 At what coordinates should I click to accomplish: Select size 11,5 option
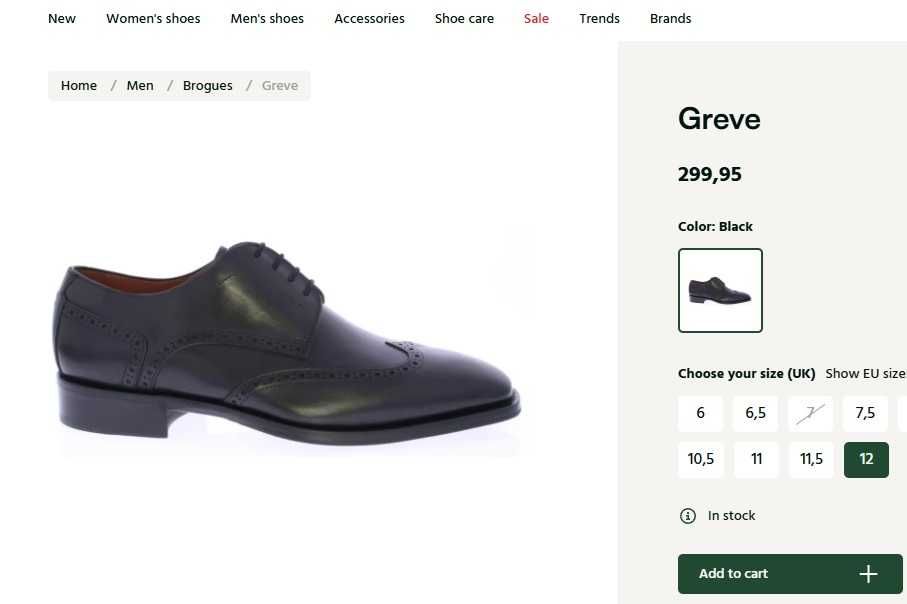[811, 460]
